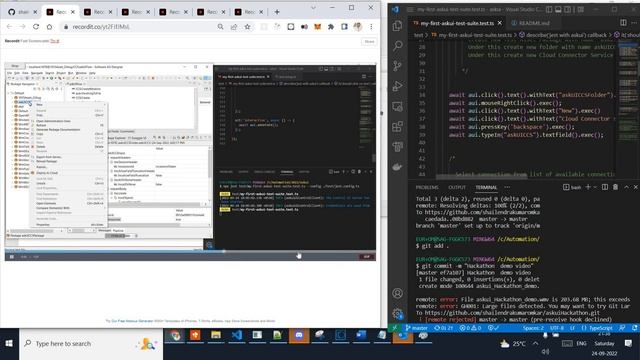This screenshot has height=360, width=640.
Task: Open Chrome three-dot menu
Action: tap(371, 27)
